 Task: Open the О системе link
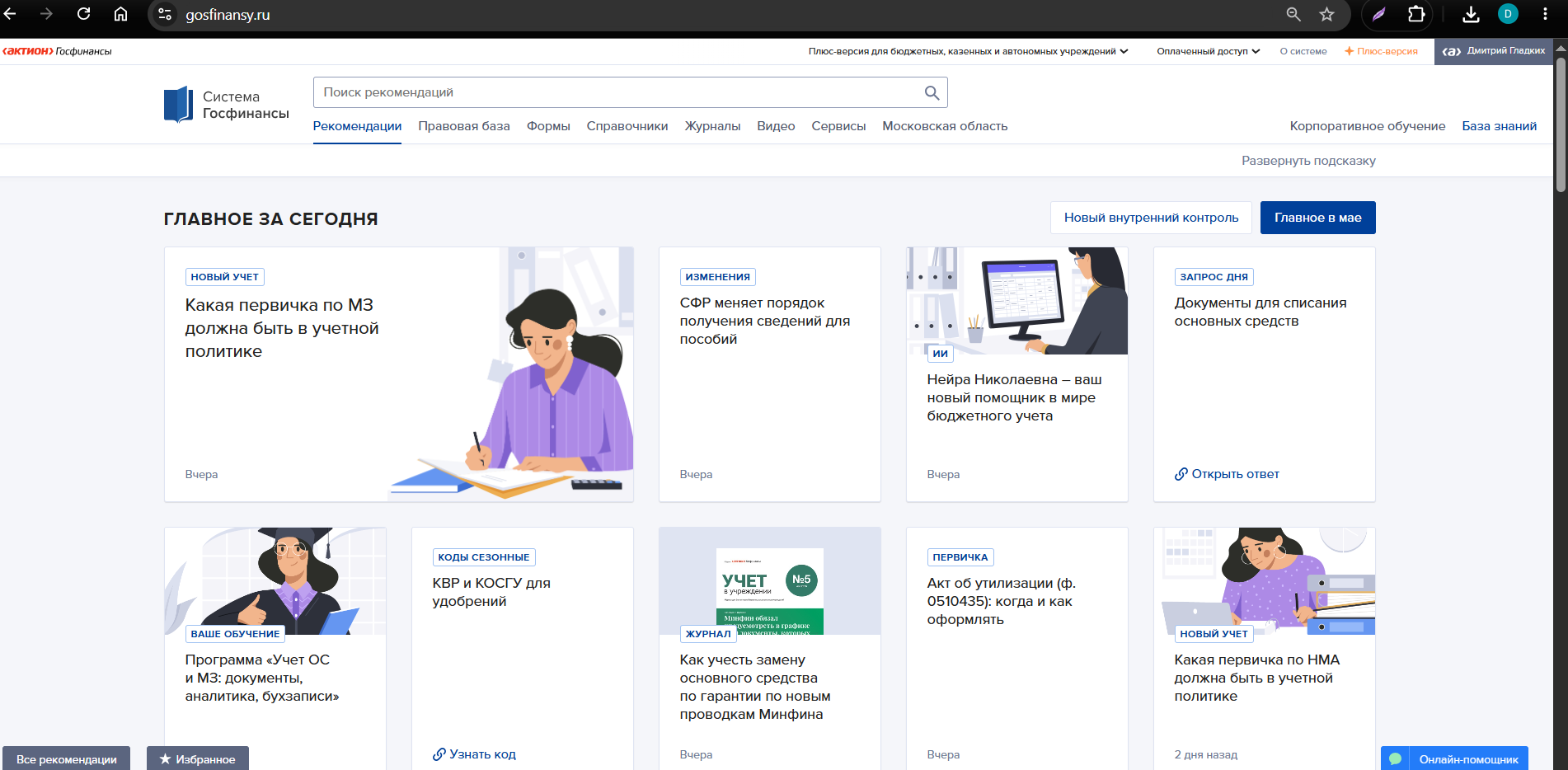tap(1303, 51)
